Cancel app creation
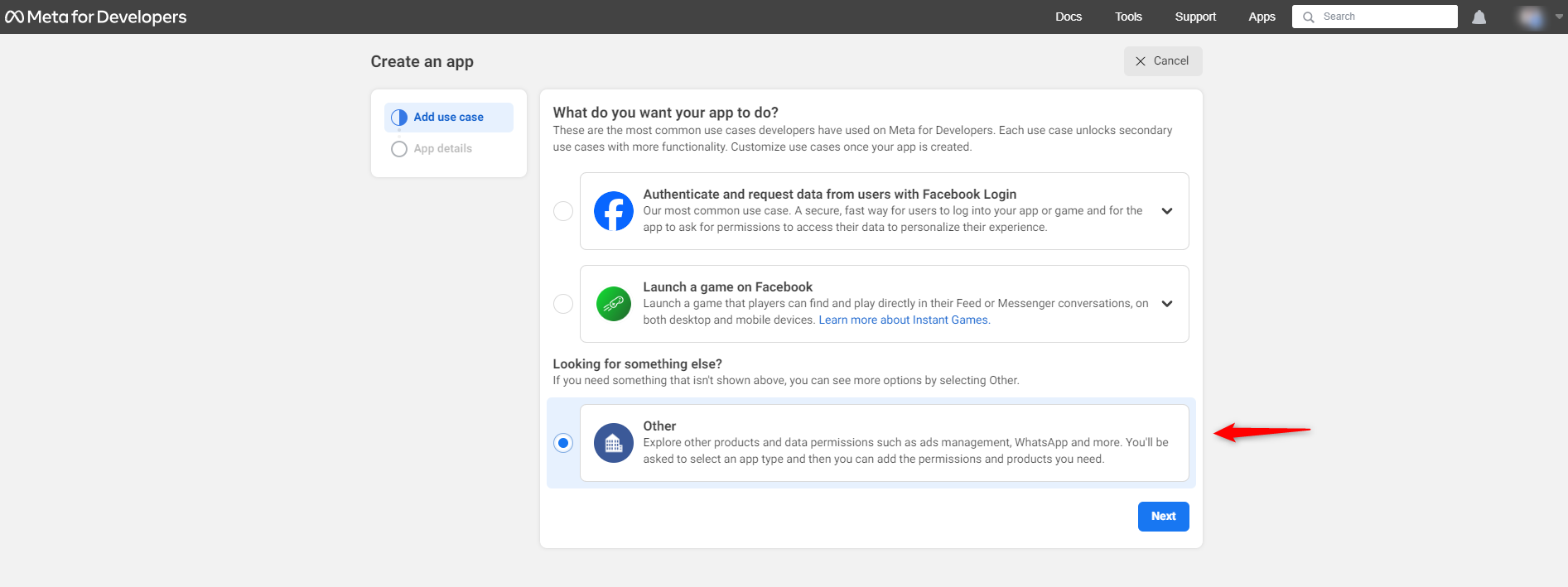 click(x=1163, y=61)
